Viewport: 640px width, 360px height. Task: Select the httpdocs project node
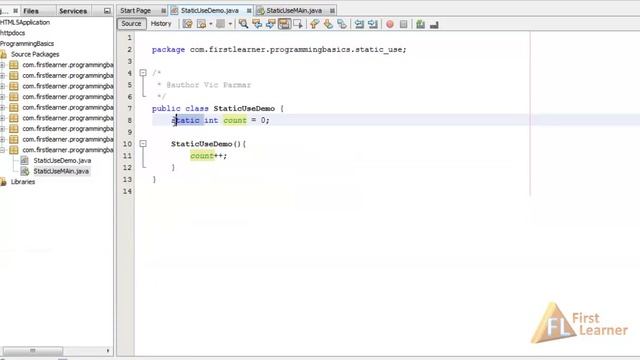[x=12, y=33]
